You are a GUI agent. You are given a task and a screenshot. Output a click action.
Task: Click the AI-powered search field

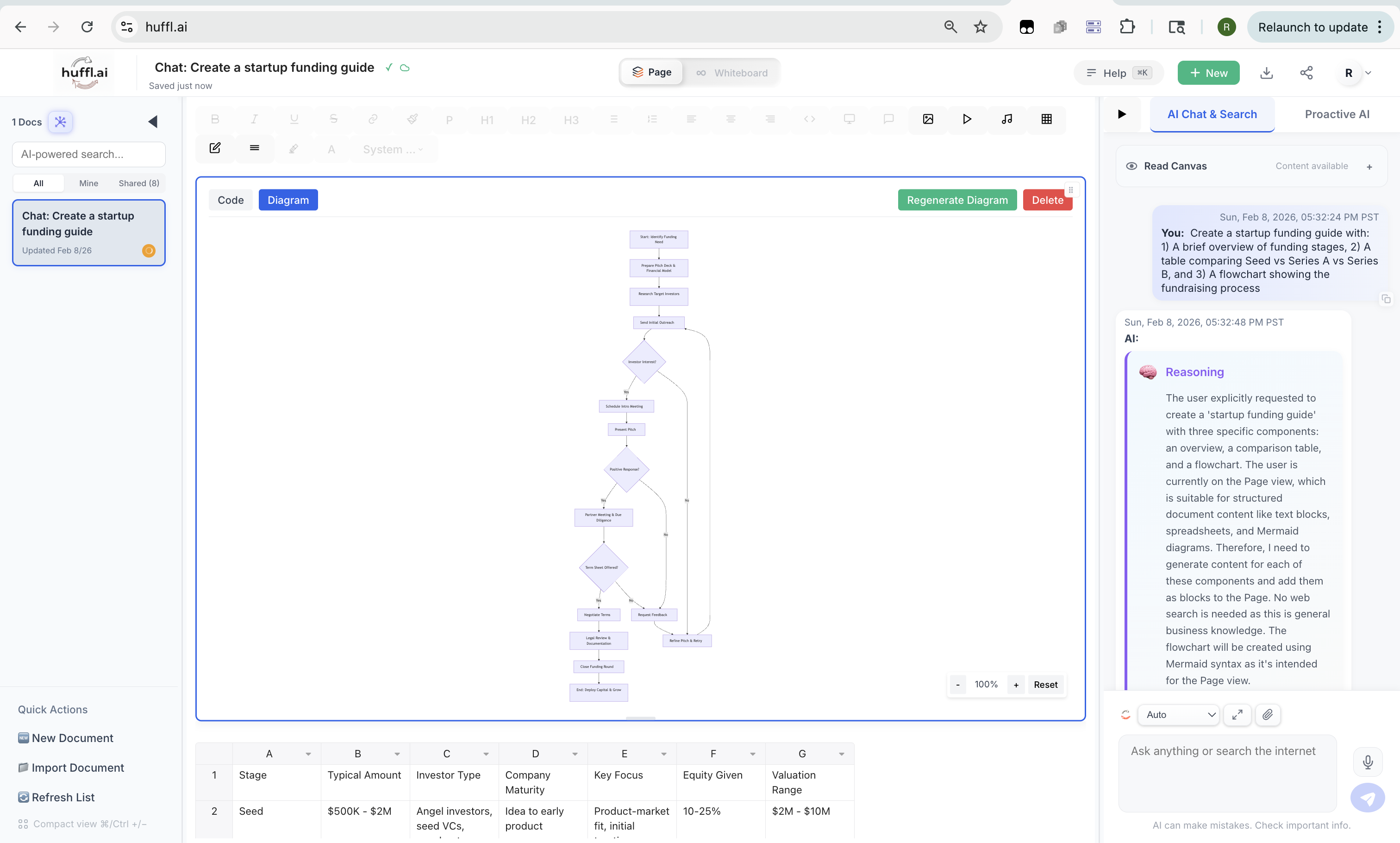click(x=88, y=154)
